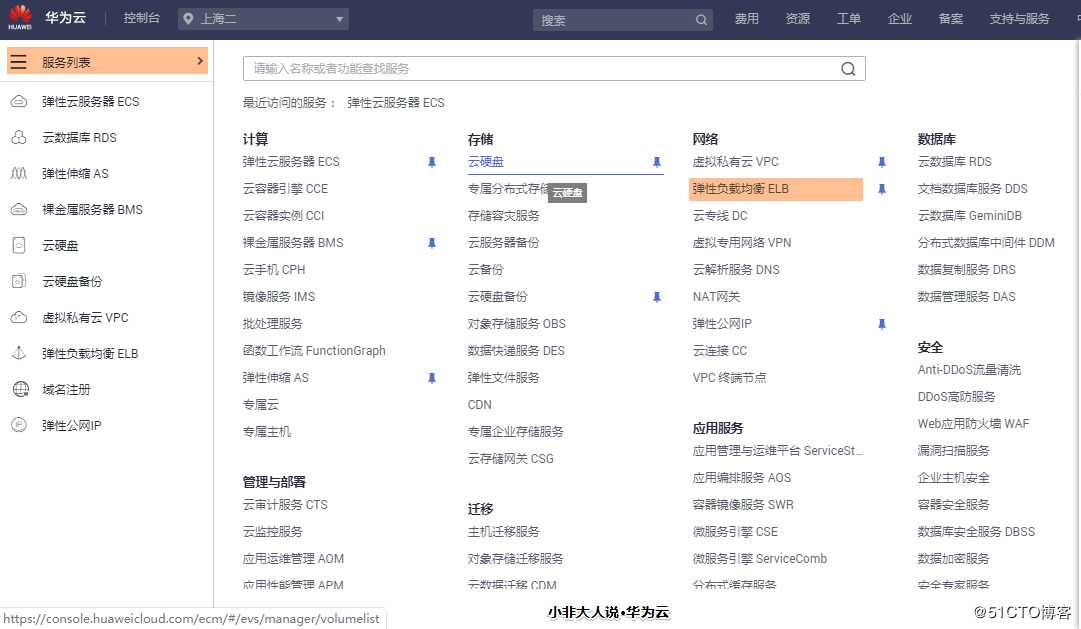Click the 云数据库 RDS sidebar icon
This screenshot has height=629, width=1081.
coord(19,137)
